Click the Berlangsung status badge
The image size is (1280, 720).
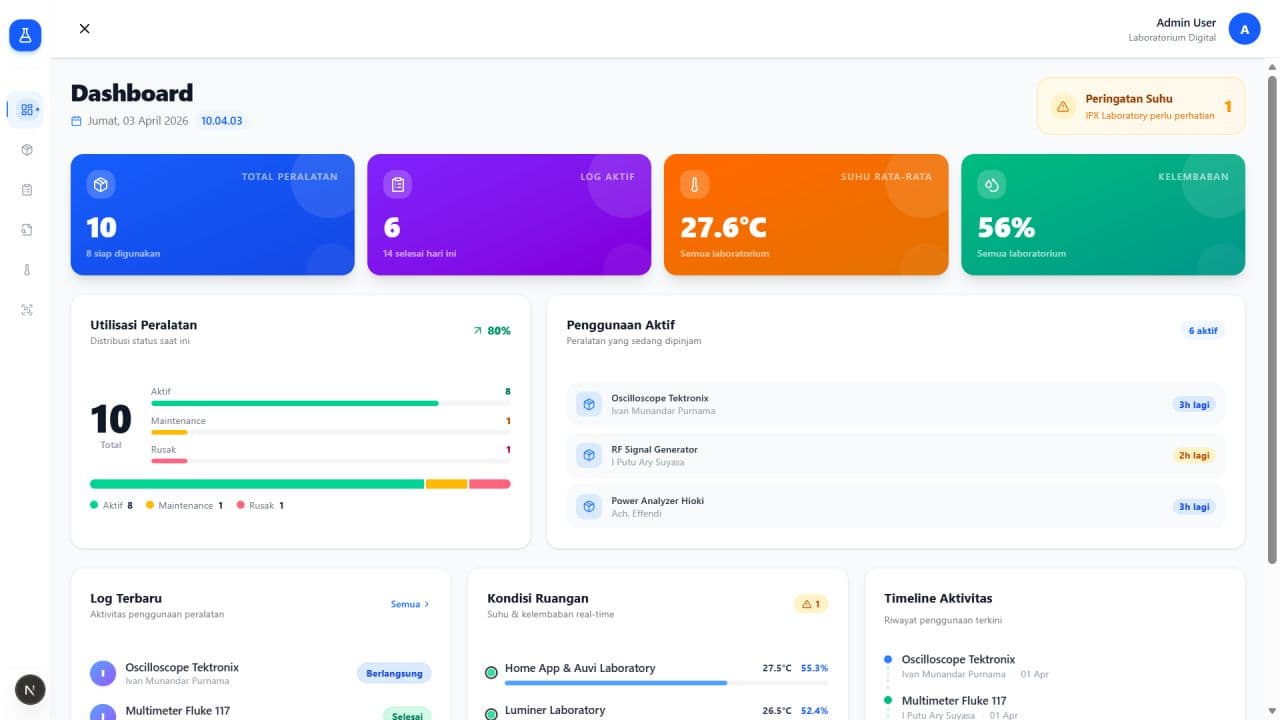[394, 673]
